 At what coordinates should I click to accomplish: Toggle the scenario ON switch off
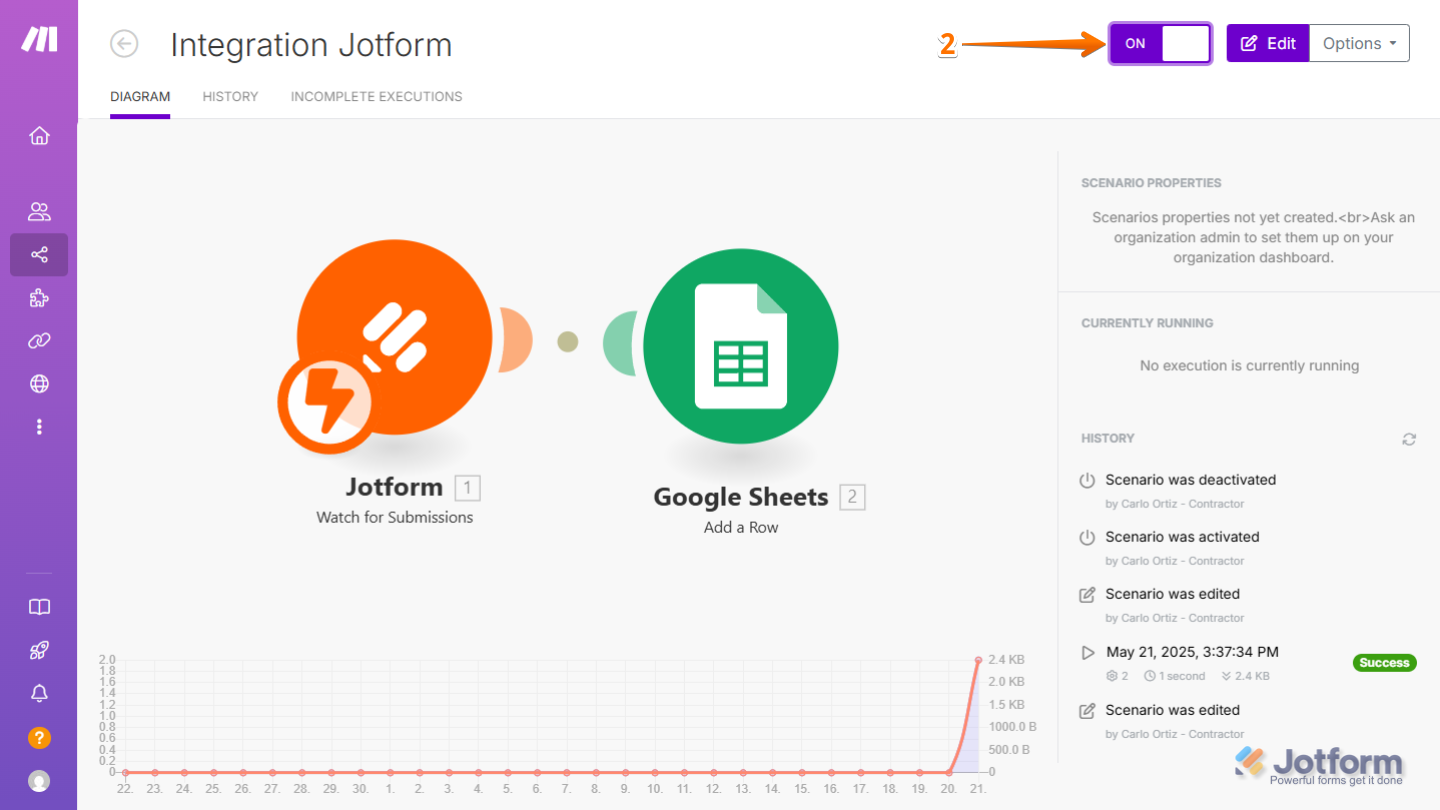tap(1160, 44)
